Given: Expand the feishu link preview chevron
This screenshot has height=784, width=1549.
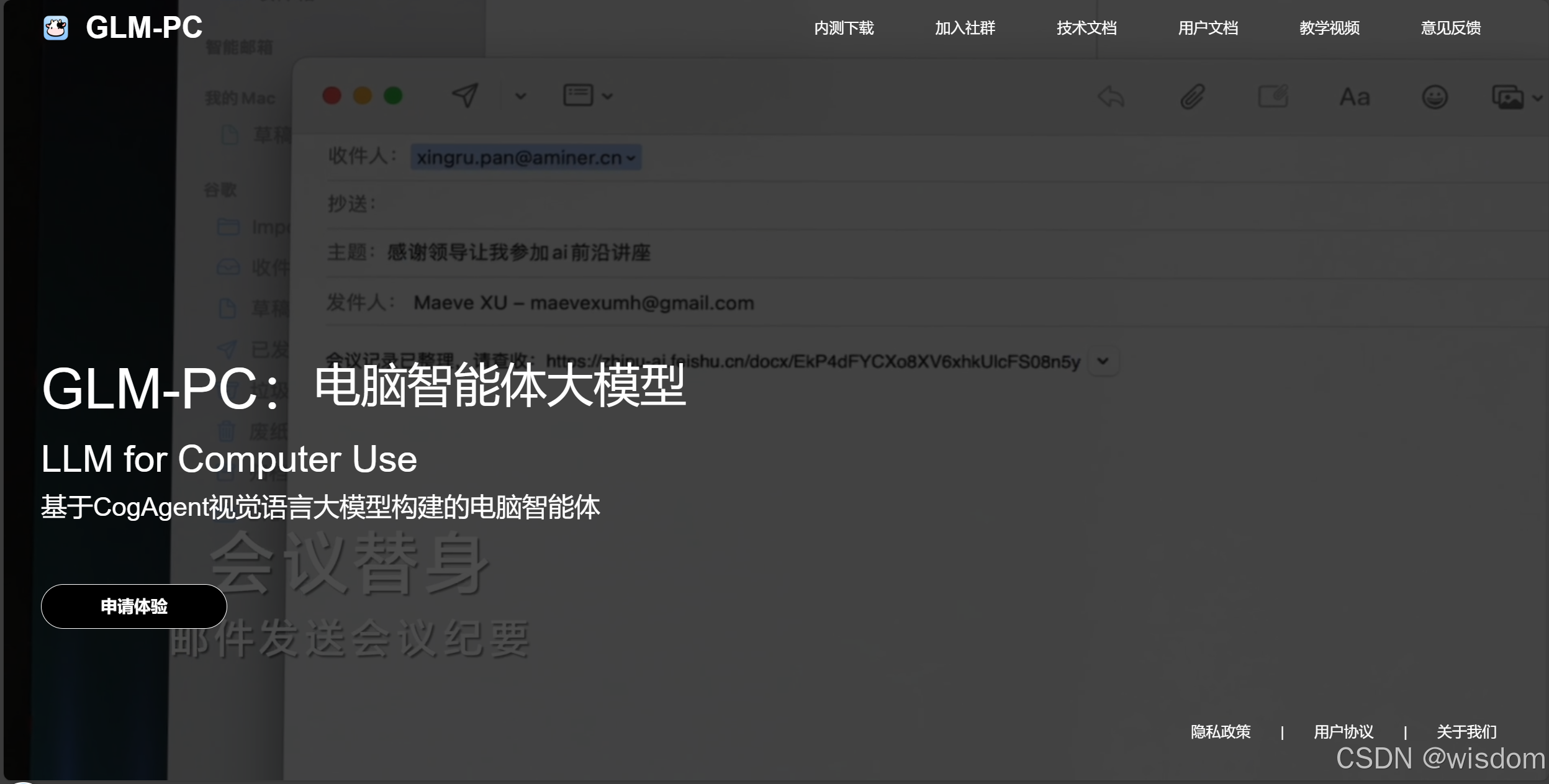Looking at the screenshot, I should (1103, 361).
